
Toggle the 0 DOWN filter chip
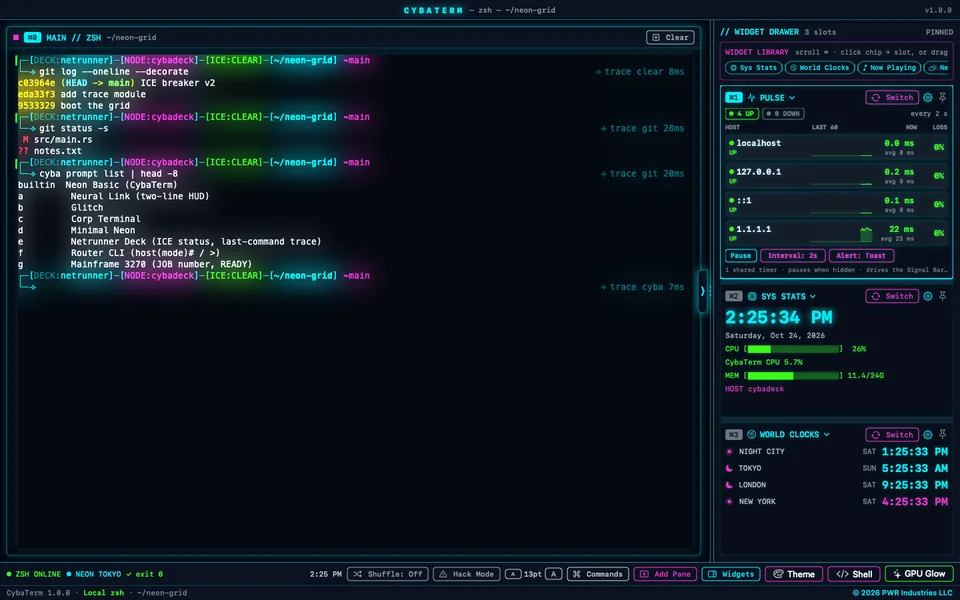pos(783,114)
